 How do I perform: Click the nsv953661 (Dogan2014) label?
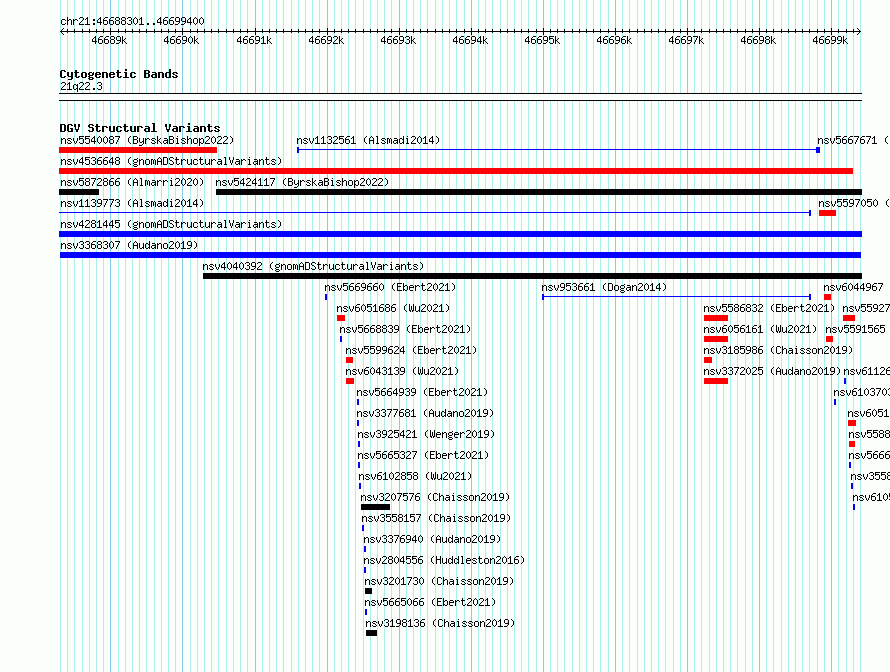tap(604, 287)
